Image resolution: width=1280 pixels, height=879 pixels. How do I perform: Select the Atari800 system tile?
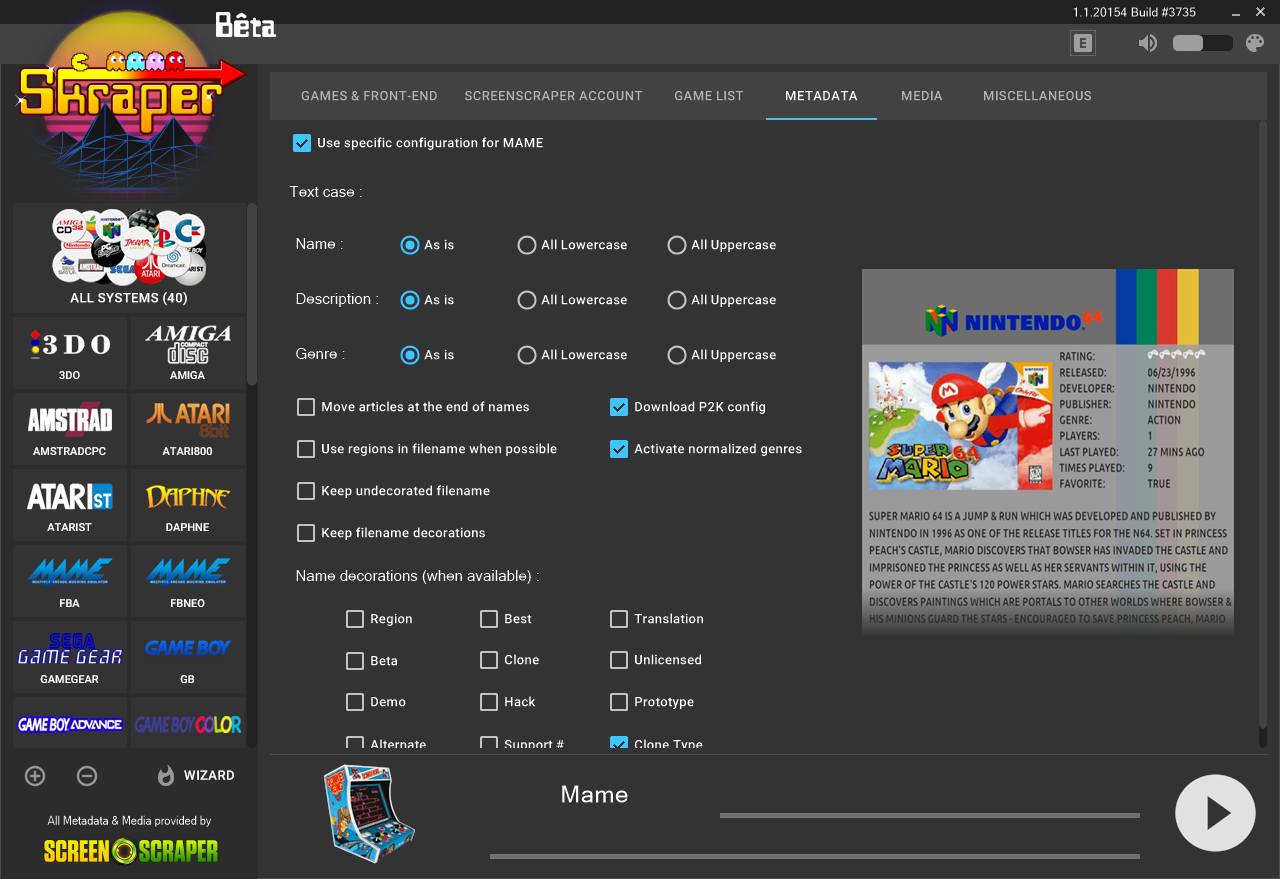188,429
